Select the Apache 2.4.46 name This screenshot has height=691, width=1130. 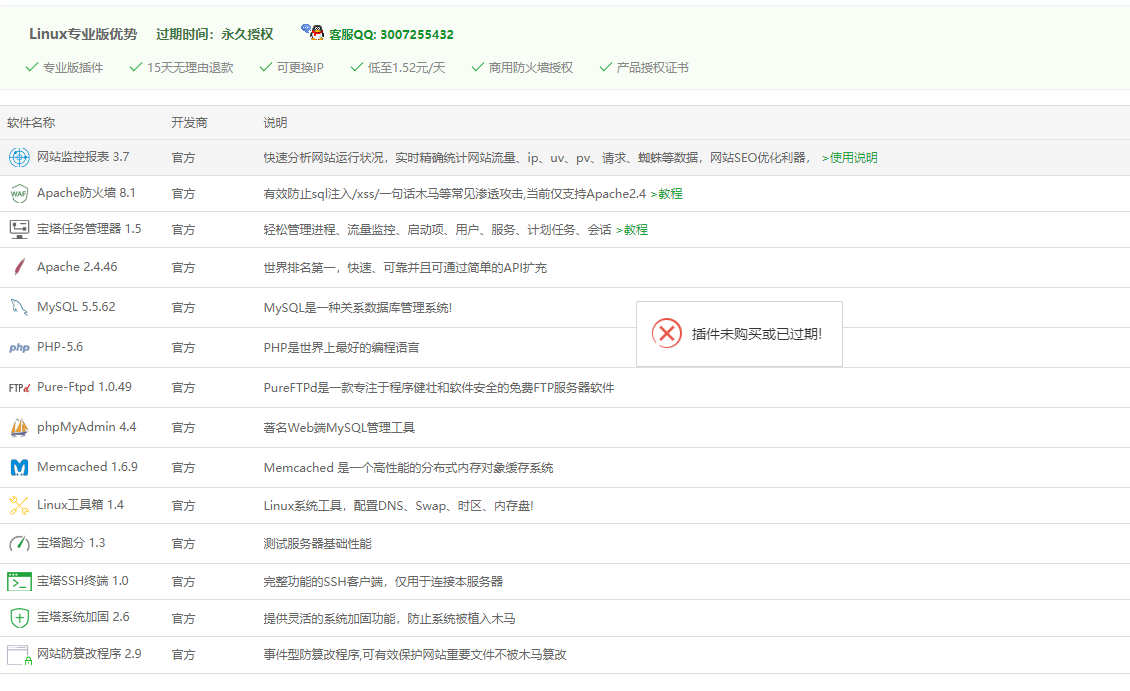pos(77,267)
